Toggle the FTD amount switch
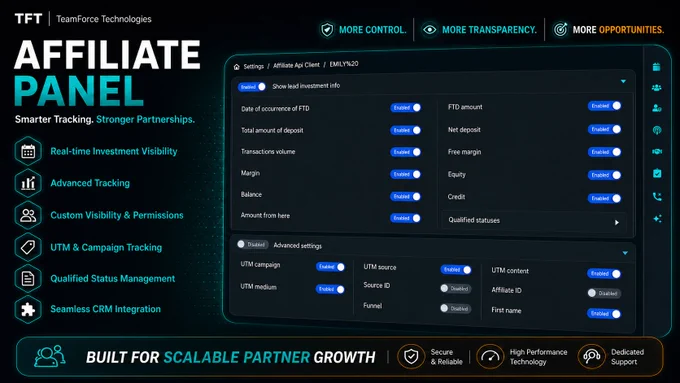The height and width of the screenshot is (383, 680). coord(605,106)
